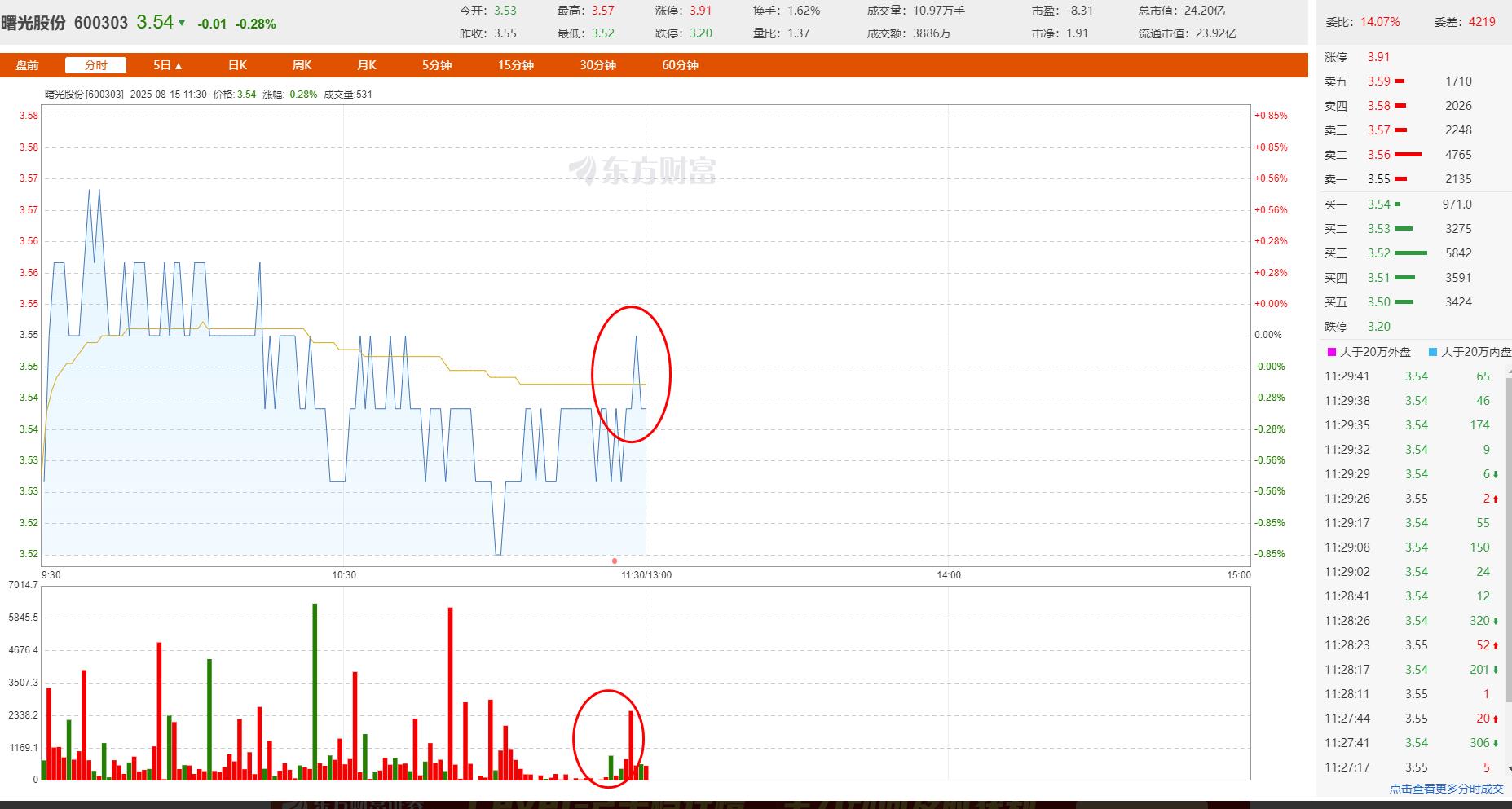Viewport: 1512px width, 809px height.
Task: Click the 买五 price 3.50
Action: (x=1379, y=302)
